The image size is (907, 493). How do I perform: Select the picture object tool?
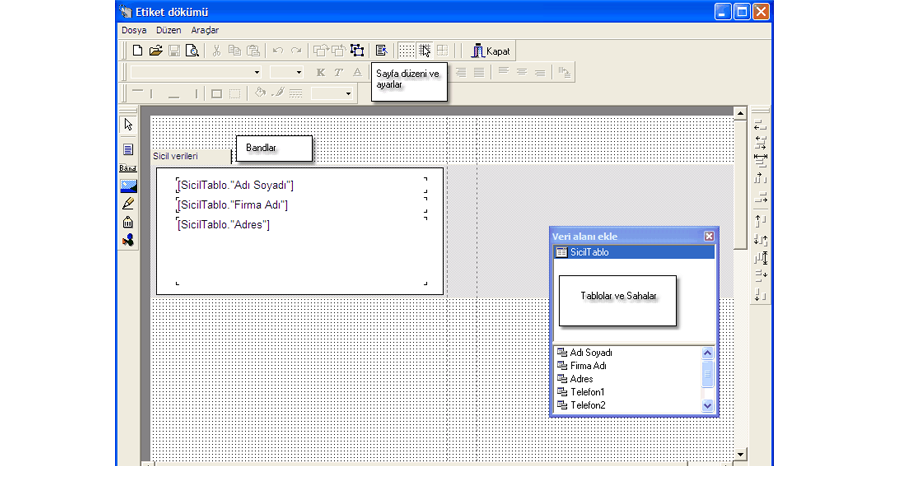pyautogui.click(x=128, y=185)
